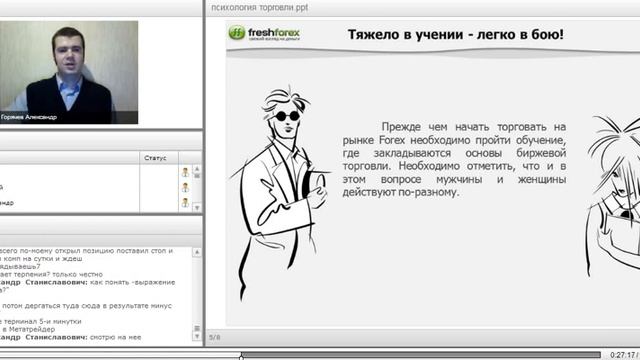
Task: Click the person icon in the row ending 'андр'
Action: 185,202
